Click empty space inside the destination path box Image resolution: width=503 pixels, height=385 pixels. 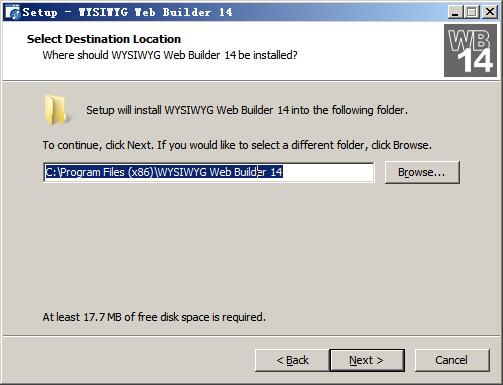tap(328, 172)
